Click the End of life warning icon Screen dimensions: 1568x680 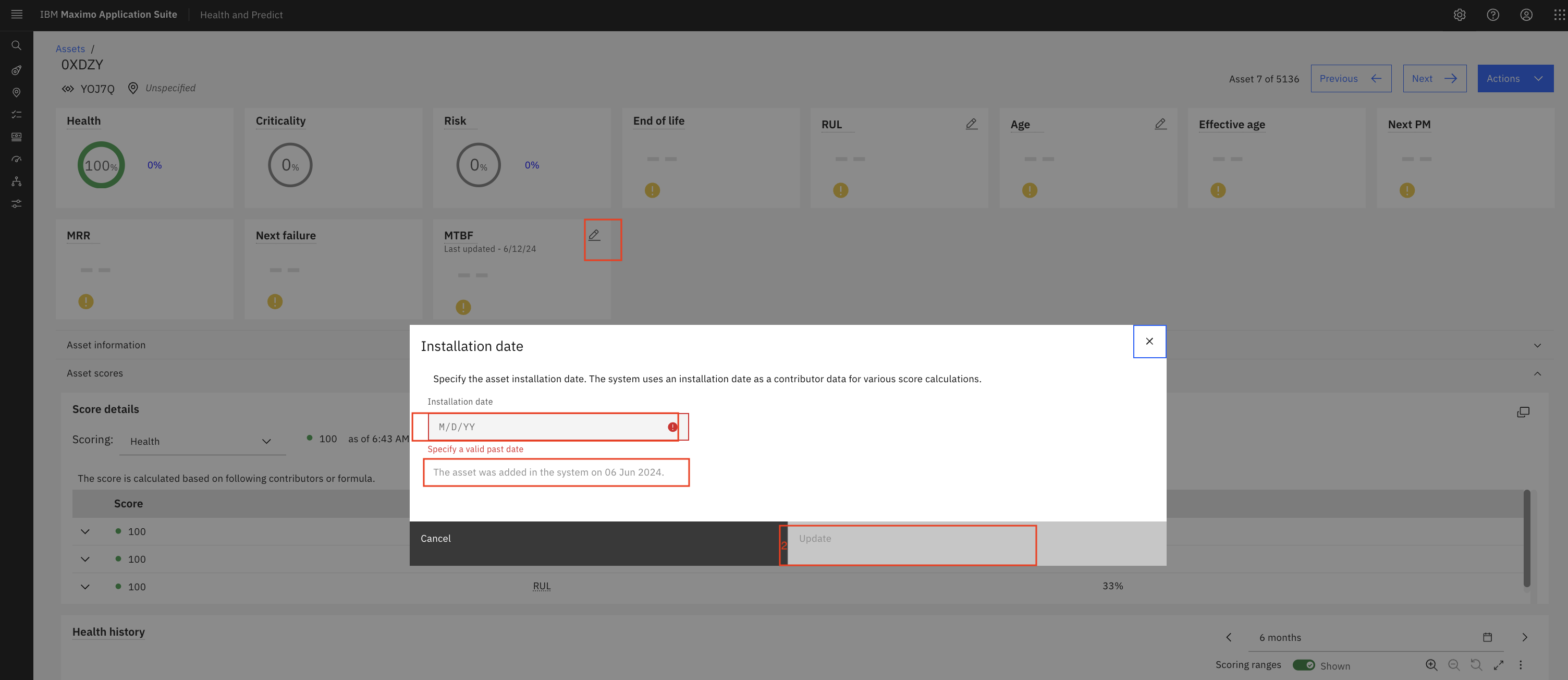[653, 190]
